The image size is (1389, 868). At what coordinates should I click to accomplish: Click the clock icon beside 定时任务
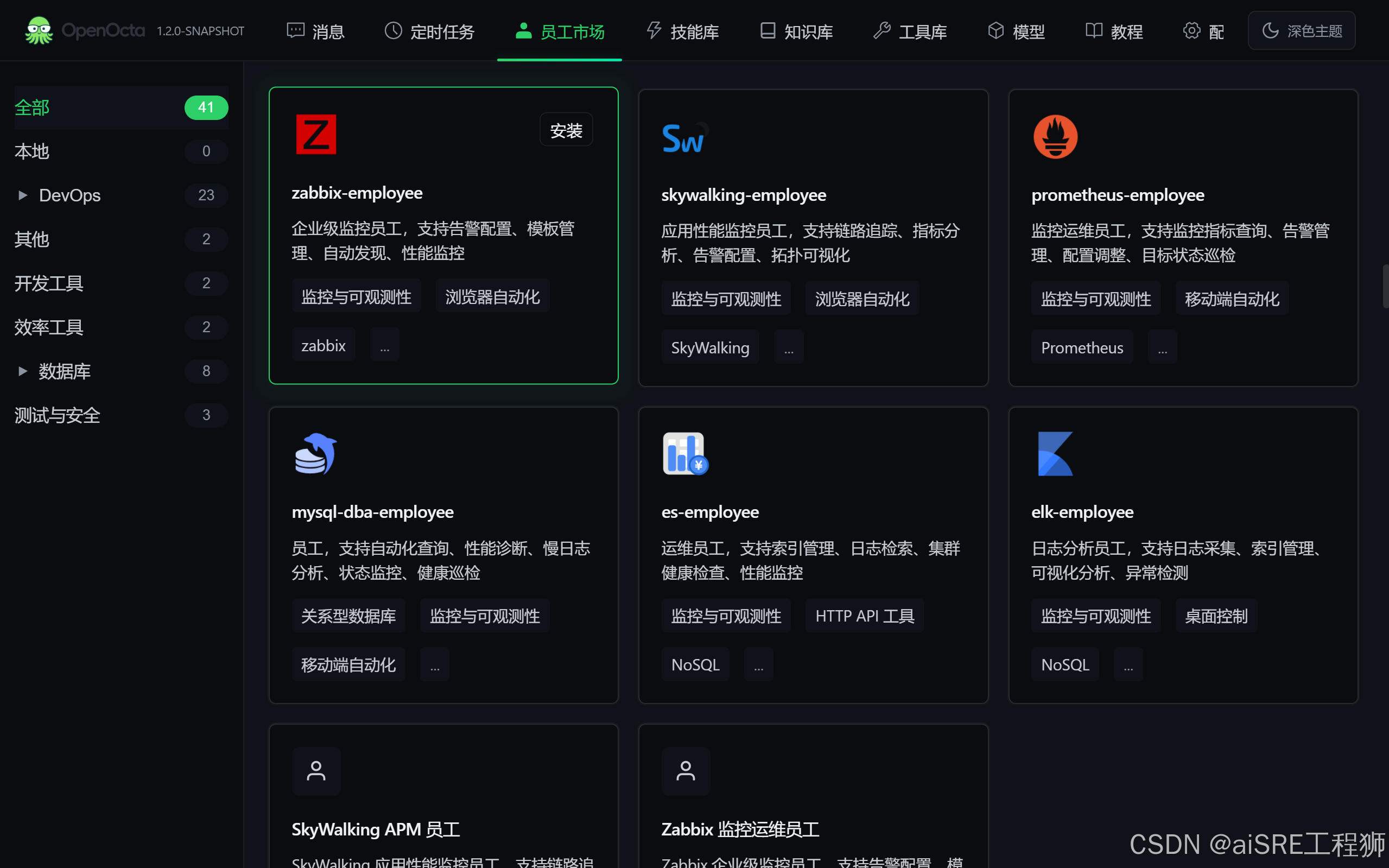coord(393,30)
